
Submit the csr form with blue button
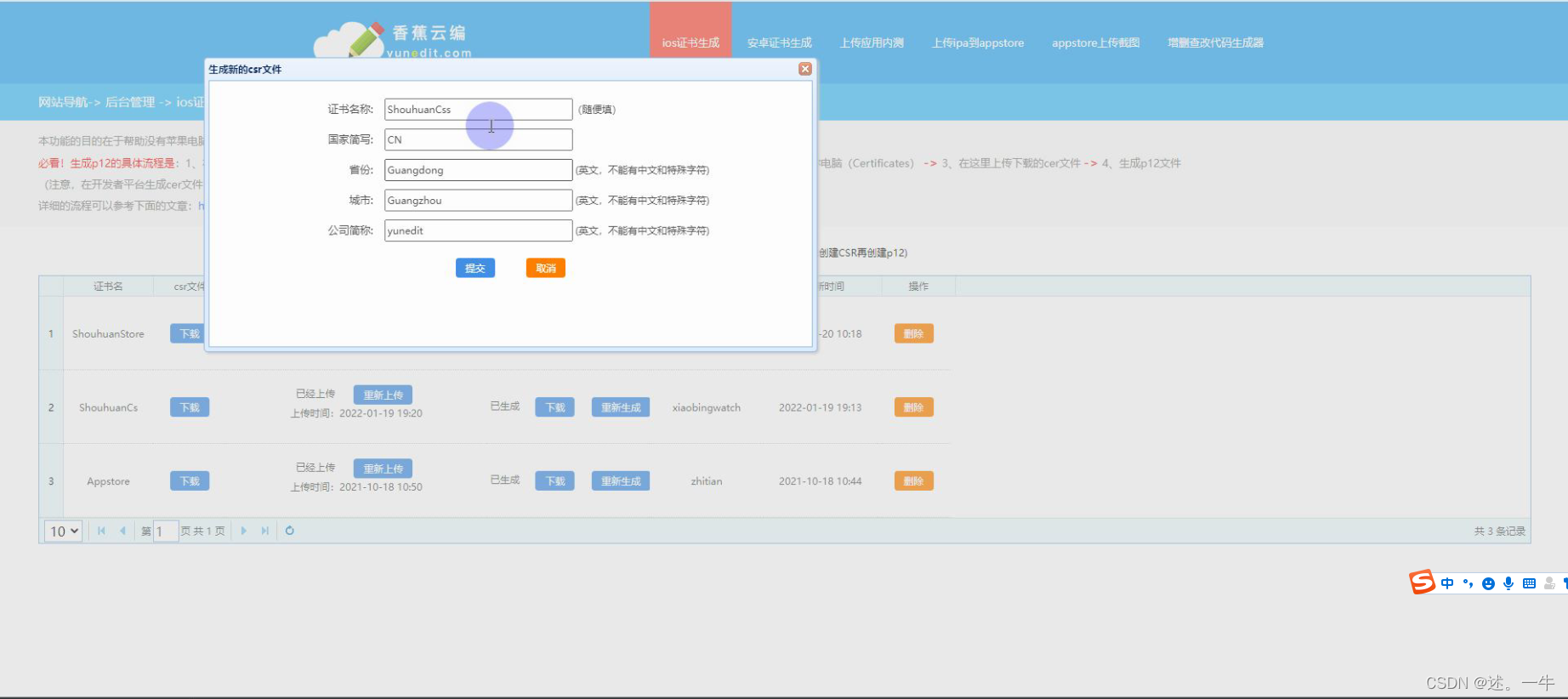tap(475, 268)
